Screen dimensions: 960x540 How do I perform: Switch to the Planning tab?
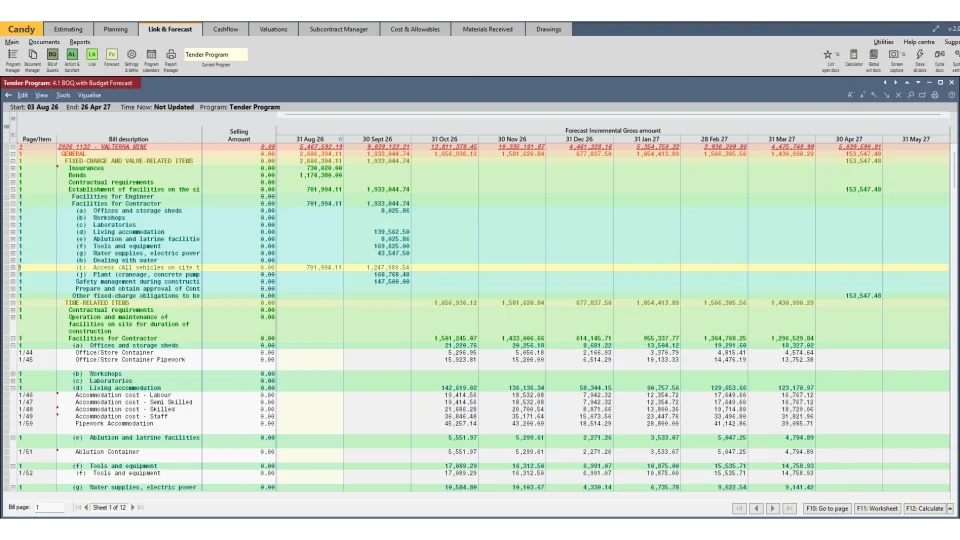coord(116,29)
